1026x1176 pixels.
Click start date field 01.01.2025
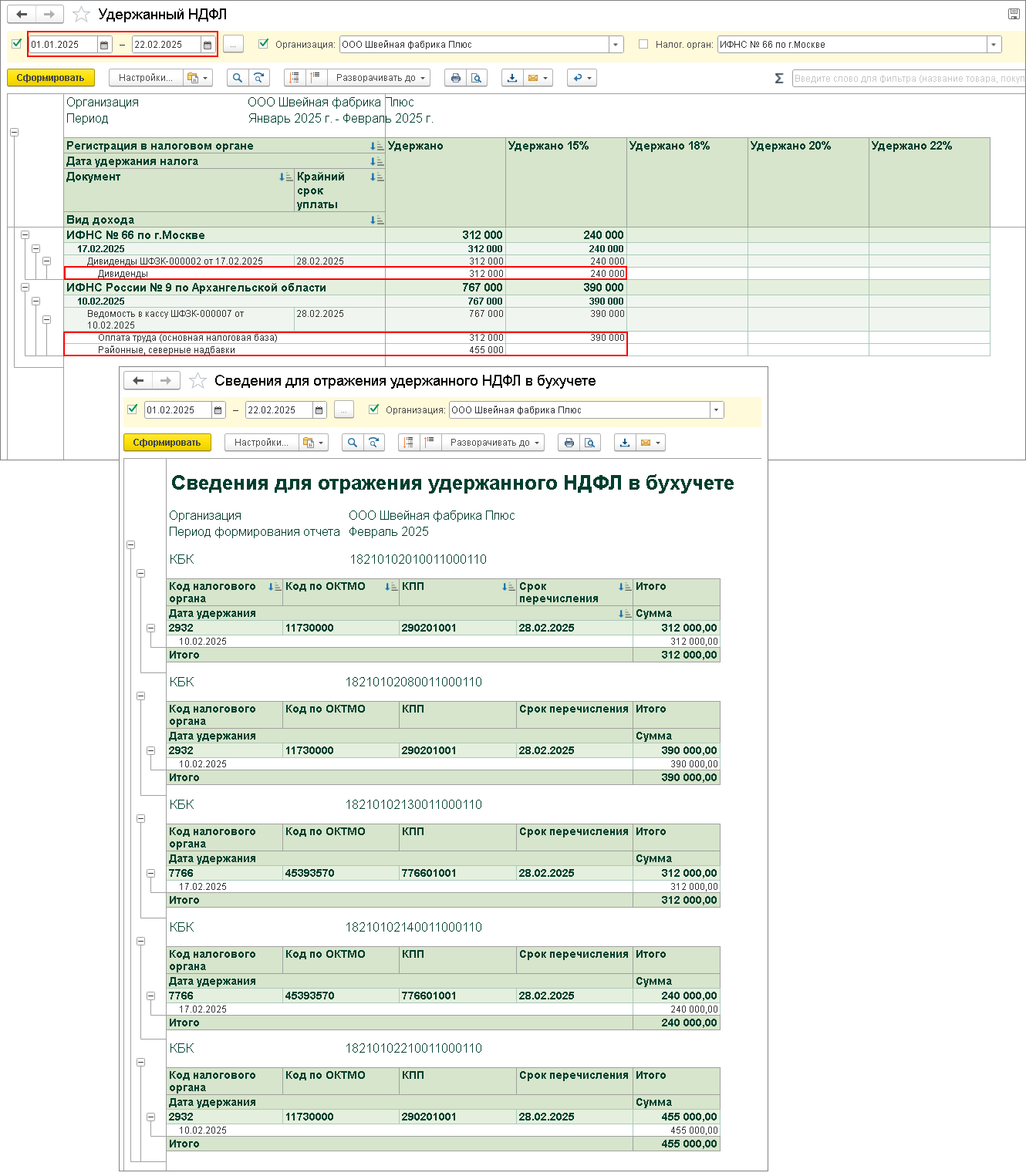64,45
